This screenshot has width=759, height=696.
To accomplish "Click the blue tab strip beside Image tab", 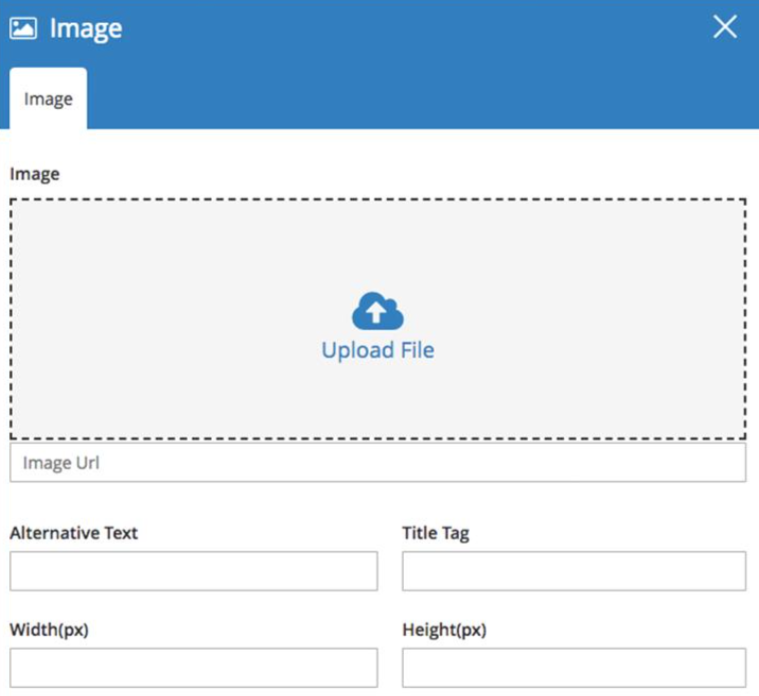I will coord(421,98).
